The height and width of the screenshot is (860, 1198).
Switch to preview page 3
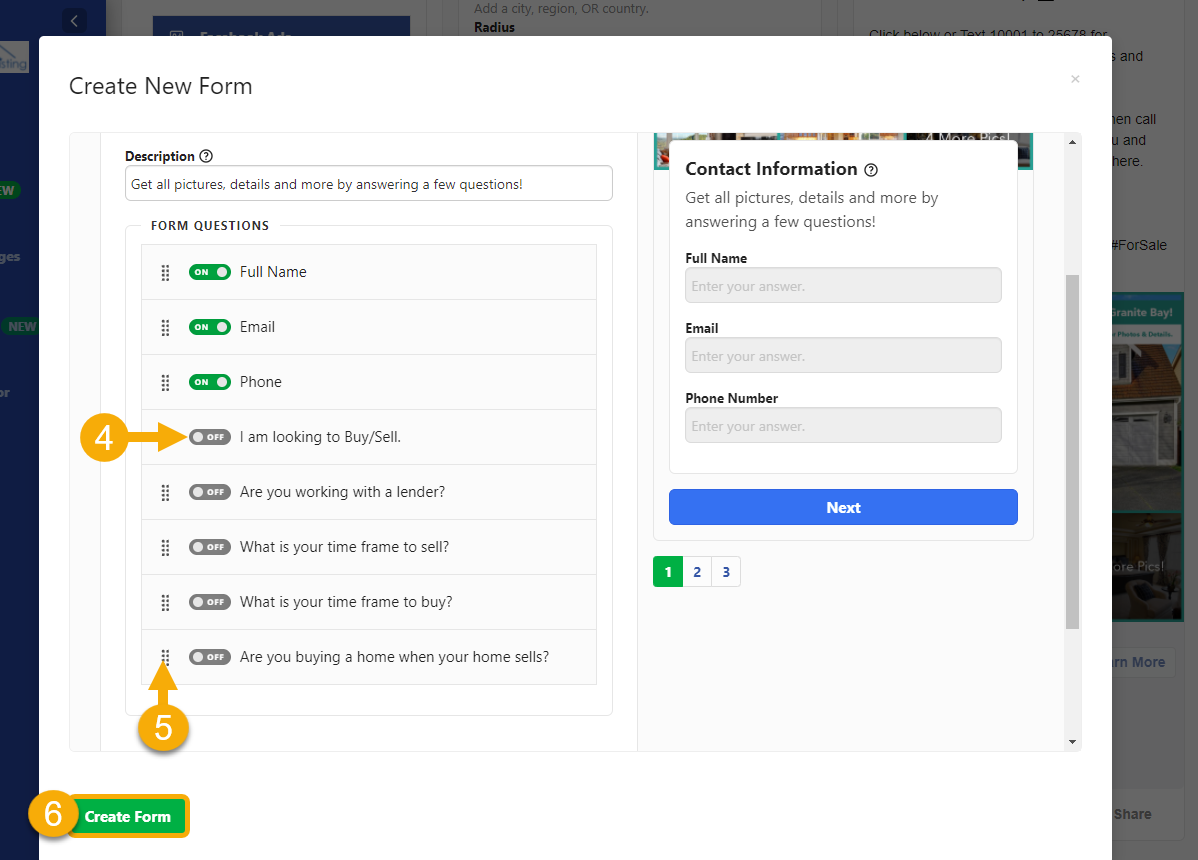point(726,572)
